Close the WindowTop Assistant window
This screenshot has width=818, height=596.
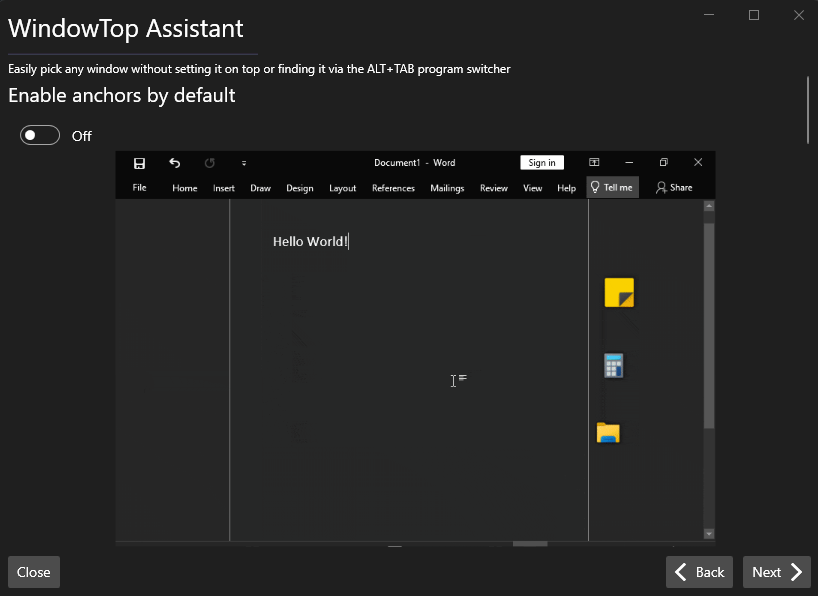pos(799,15)
